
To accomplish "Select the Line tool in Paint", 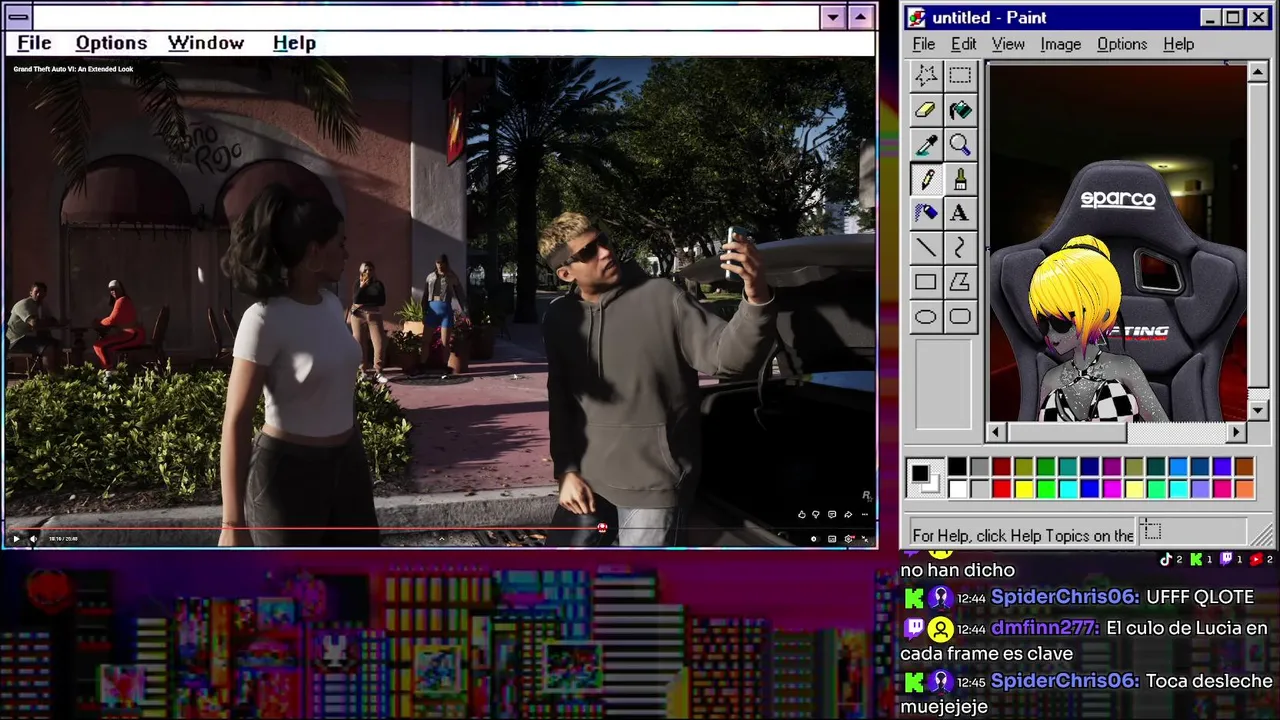I will [x=926, y=247].
